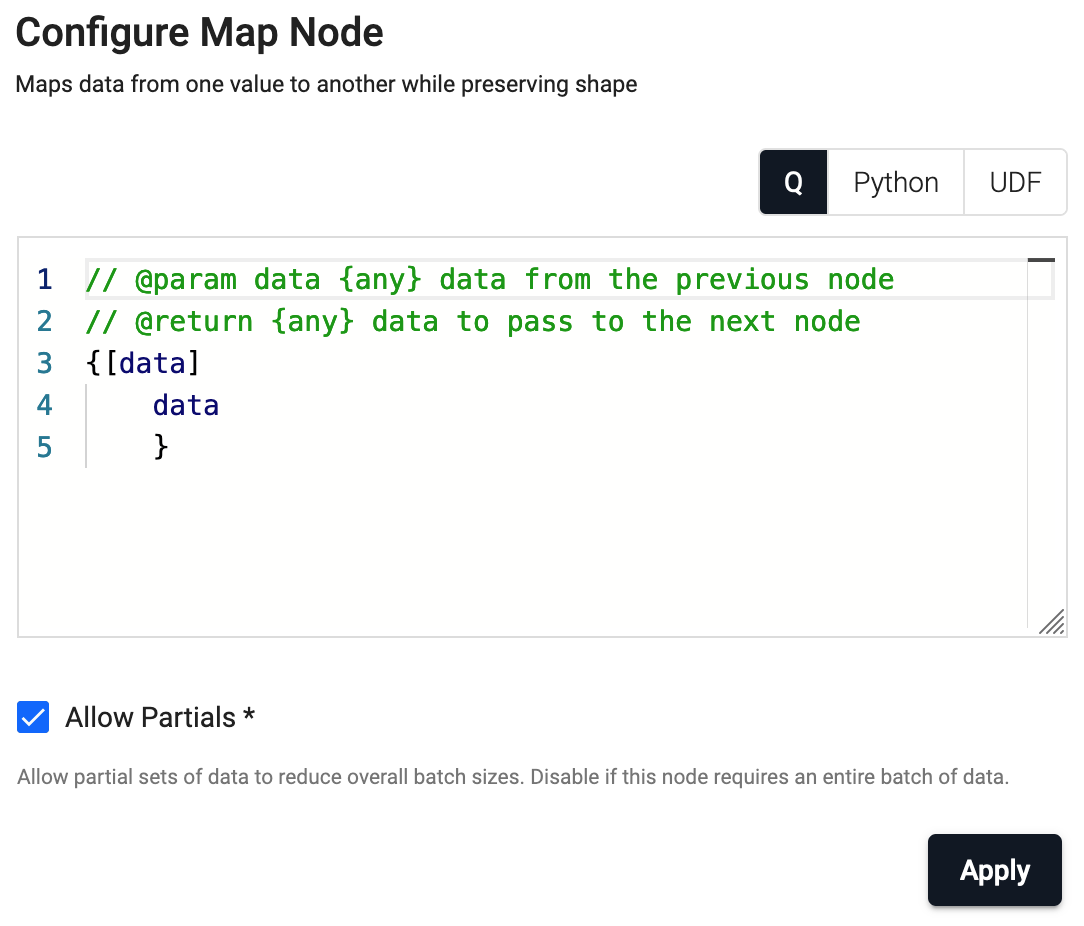
Task: Click the closing brace on line 5
Action: coord(161,447)
